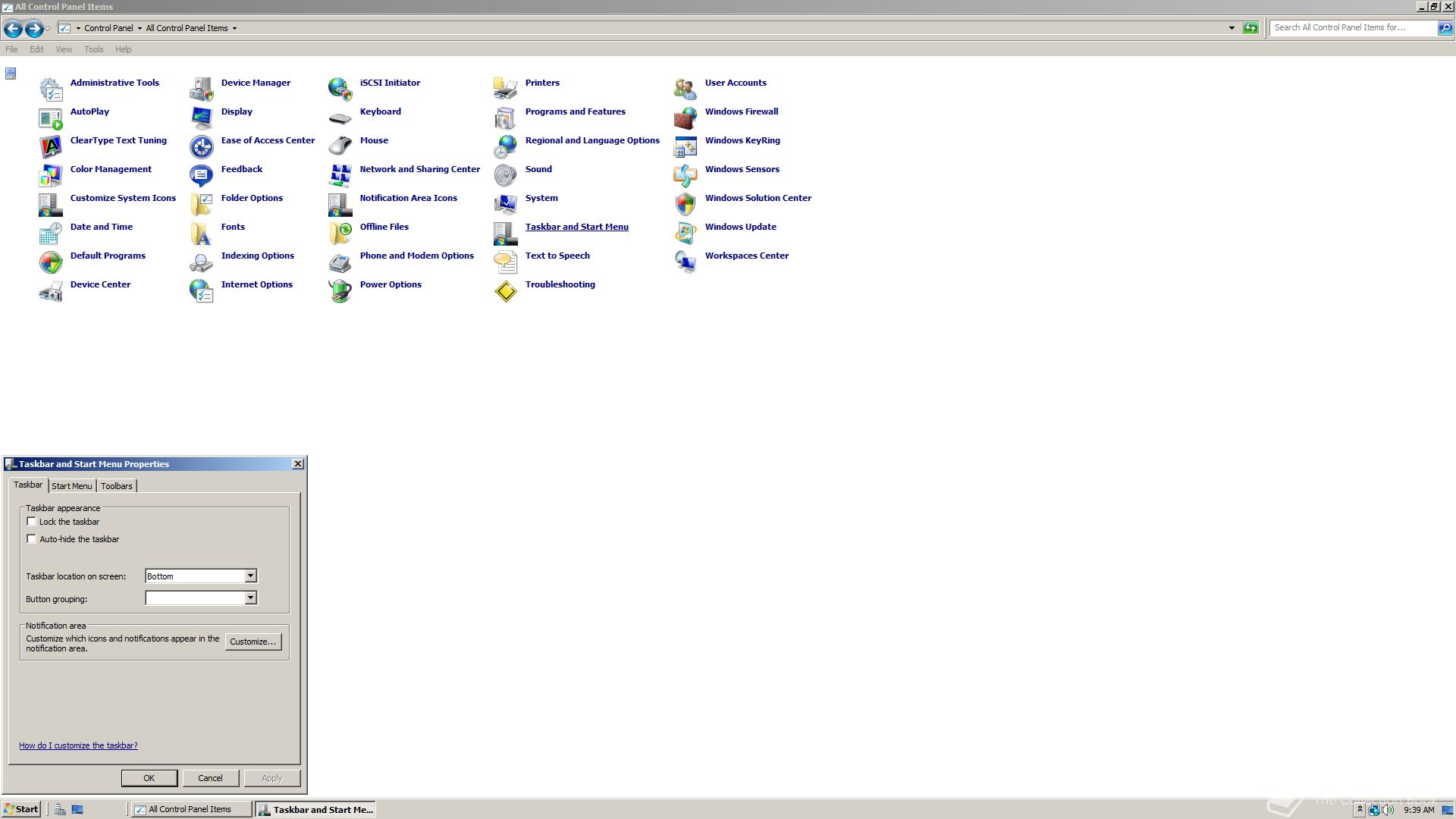Open the Feedback icon
This screenshot has width=1456, height=819.
[x=202, y=176]
